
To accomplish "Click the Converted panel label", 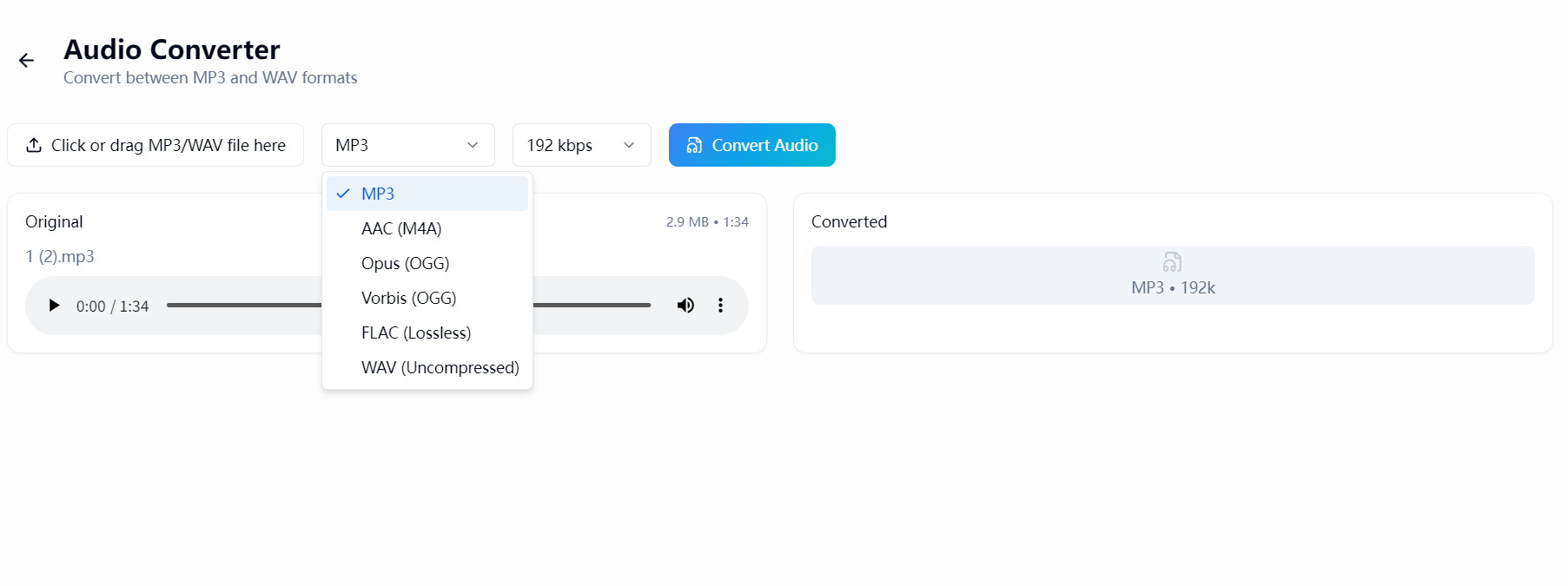I will (x=849, y=221).
